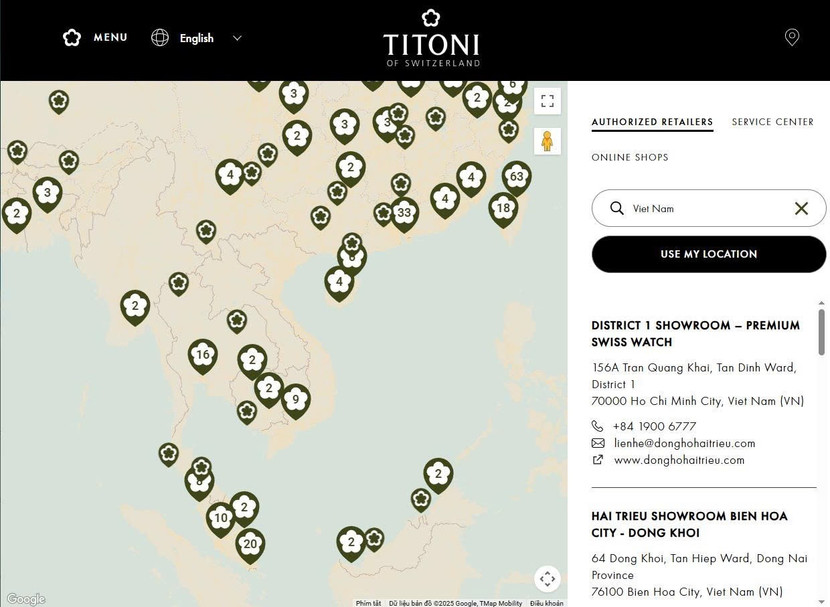Open the Online Shops tab
The width and height of the screenshot is (830, 607).
click(x=630, y=157)
